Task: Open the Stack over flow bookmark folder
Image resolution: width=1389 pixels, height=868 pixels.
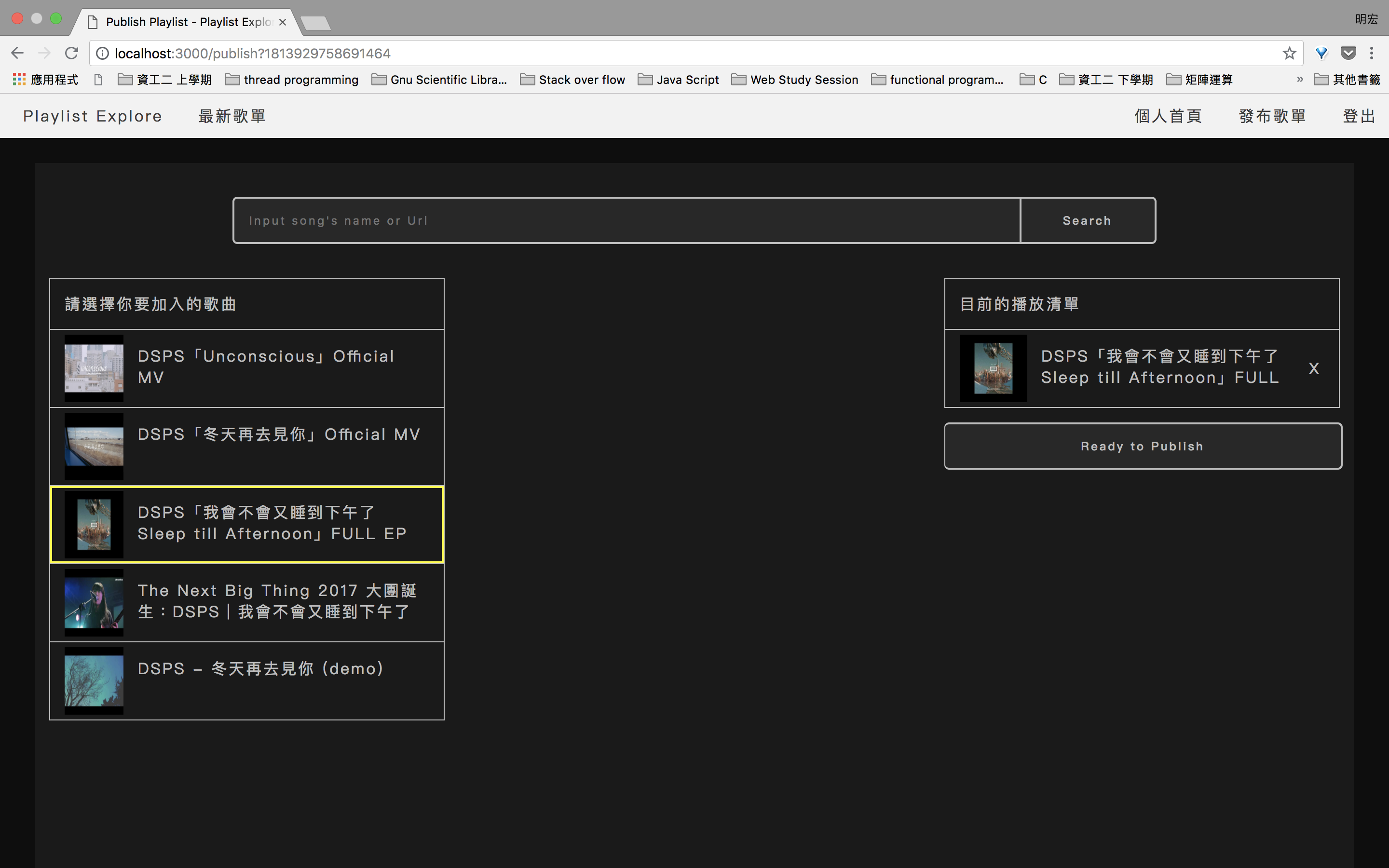Action: pos(572,79)
